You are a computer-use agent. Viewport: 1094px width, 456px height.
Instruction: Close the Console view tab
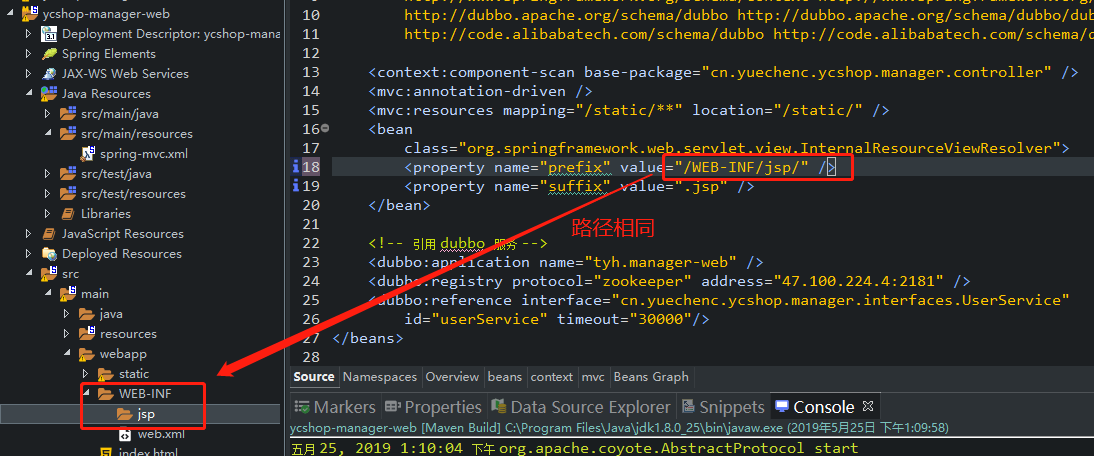[868, 405]
